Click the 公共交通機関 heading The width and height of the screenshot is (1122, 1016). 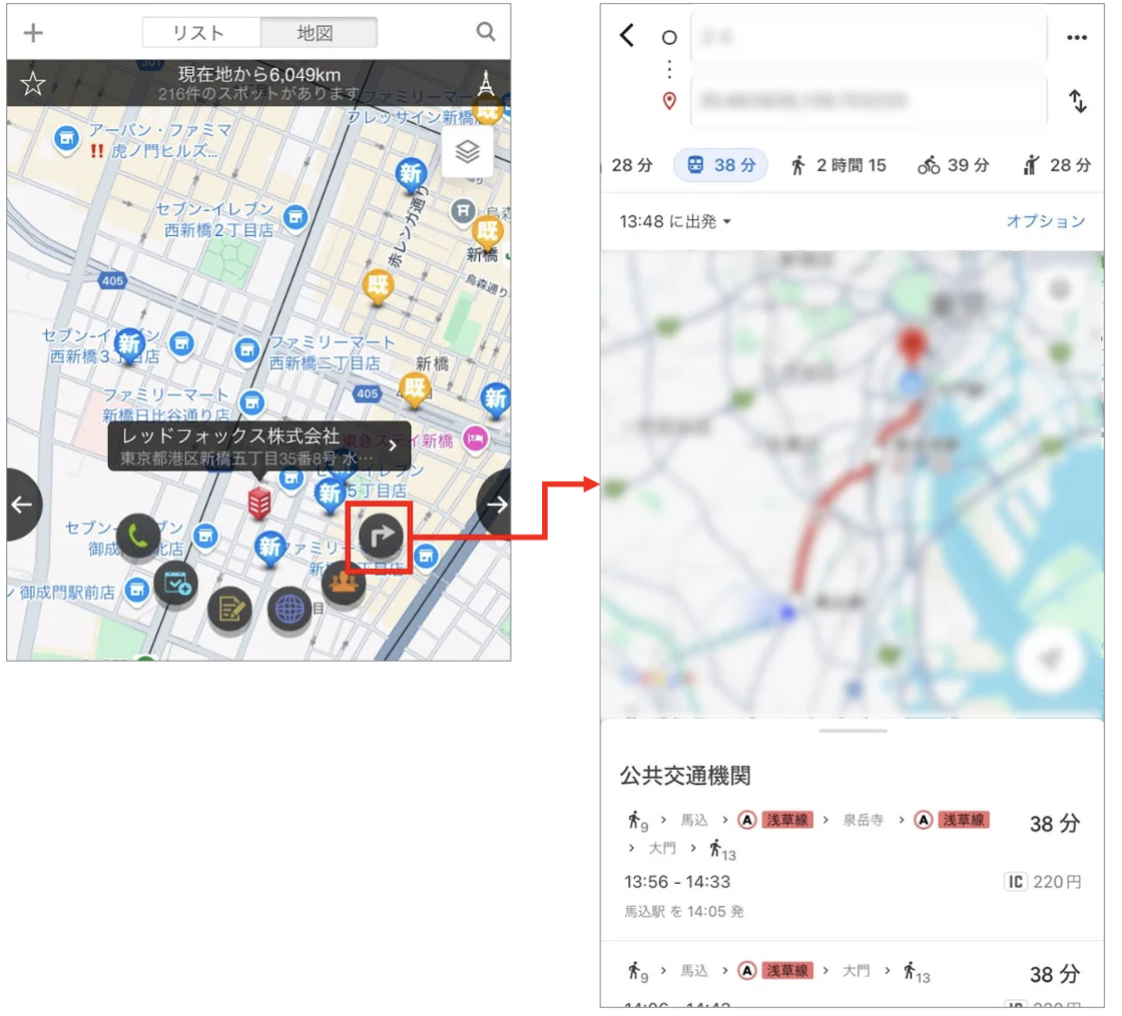point(685,775)
